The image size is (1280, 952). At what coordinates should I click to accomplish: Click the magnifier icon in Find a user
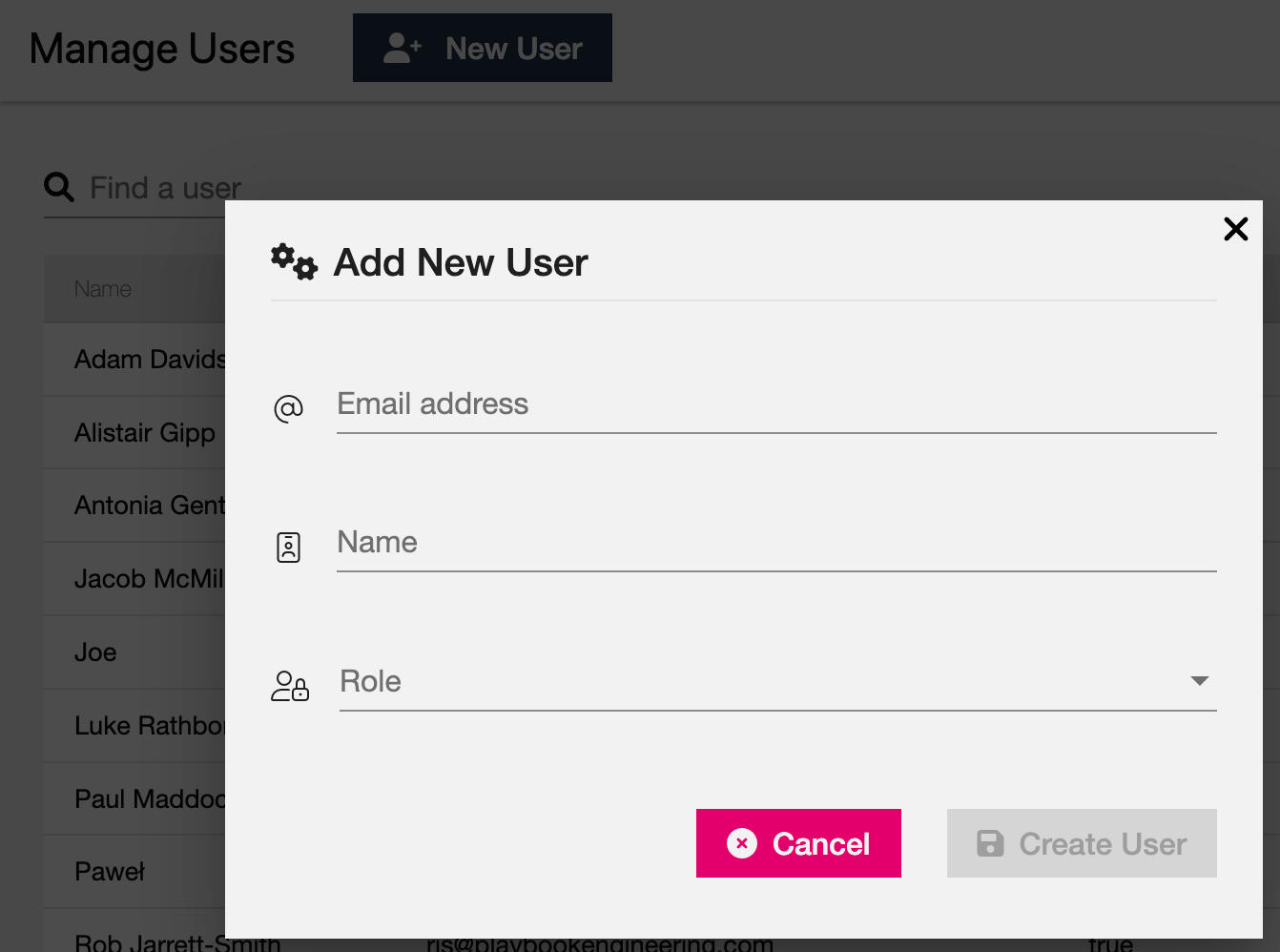[x=59, y=187]
